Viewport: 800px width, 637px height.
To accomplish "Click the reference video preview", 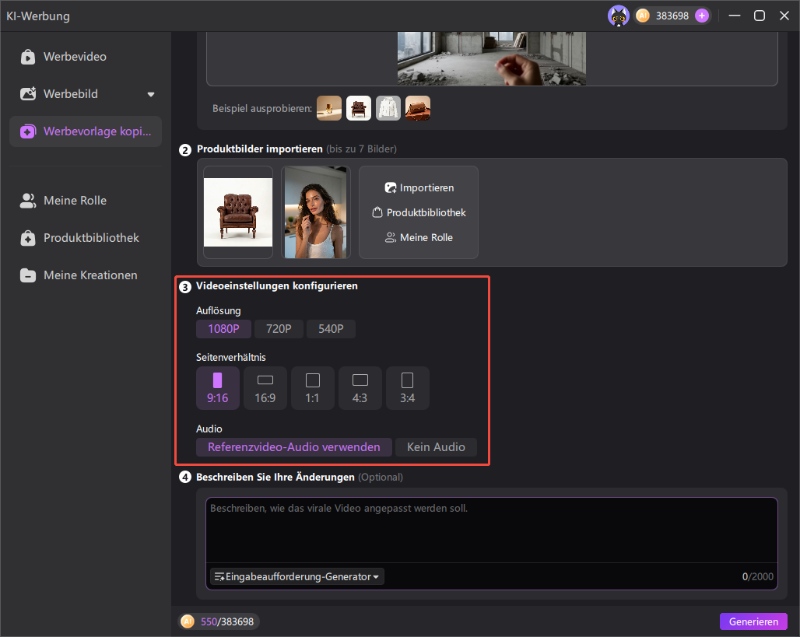I will pyautogui.click(x=491, y=58).
